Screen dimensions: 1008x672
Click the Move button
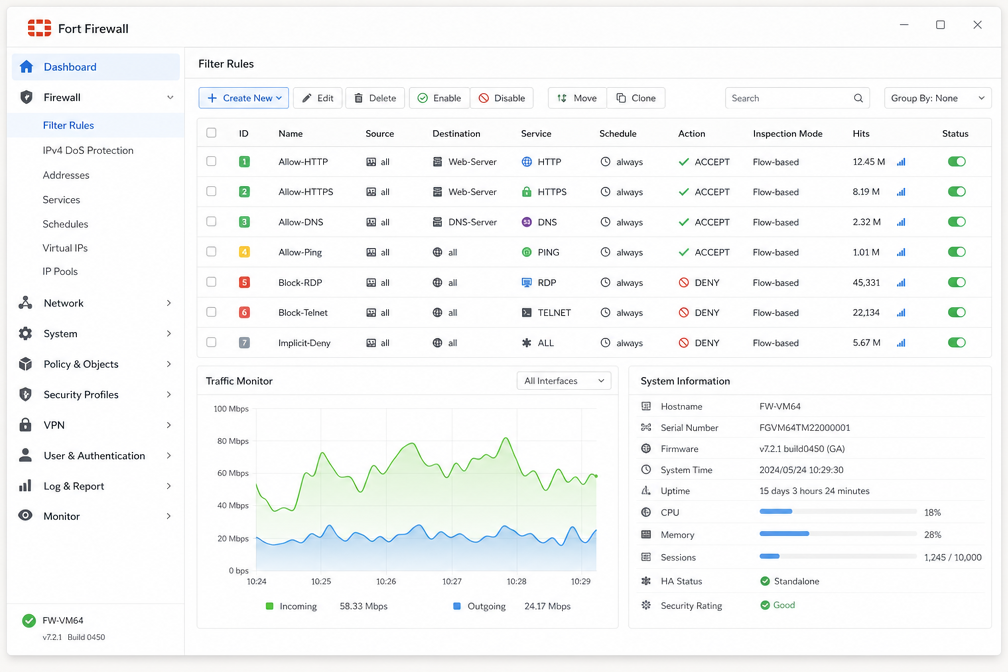point(577,98)
